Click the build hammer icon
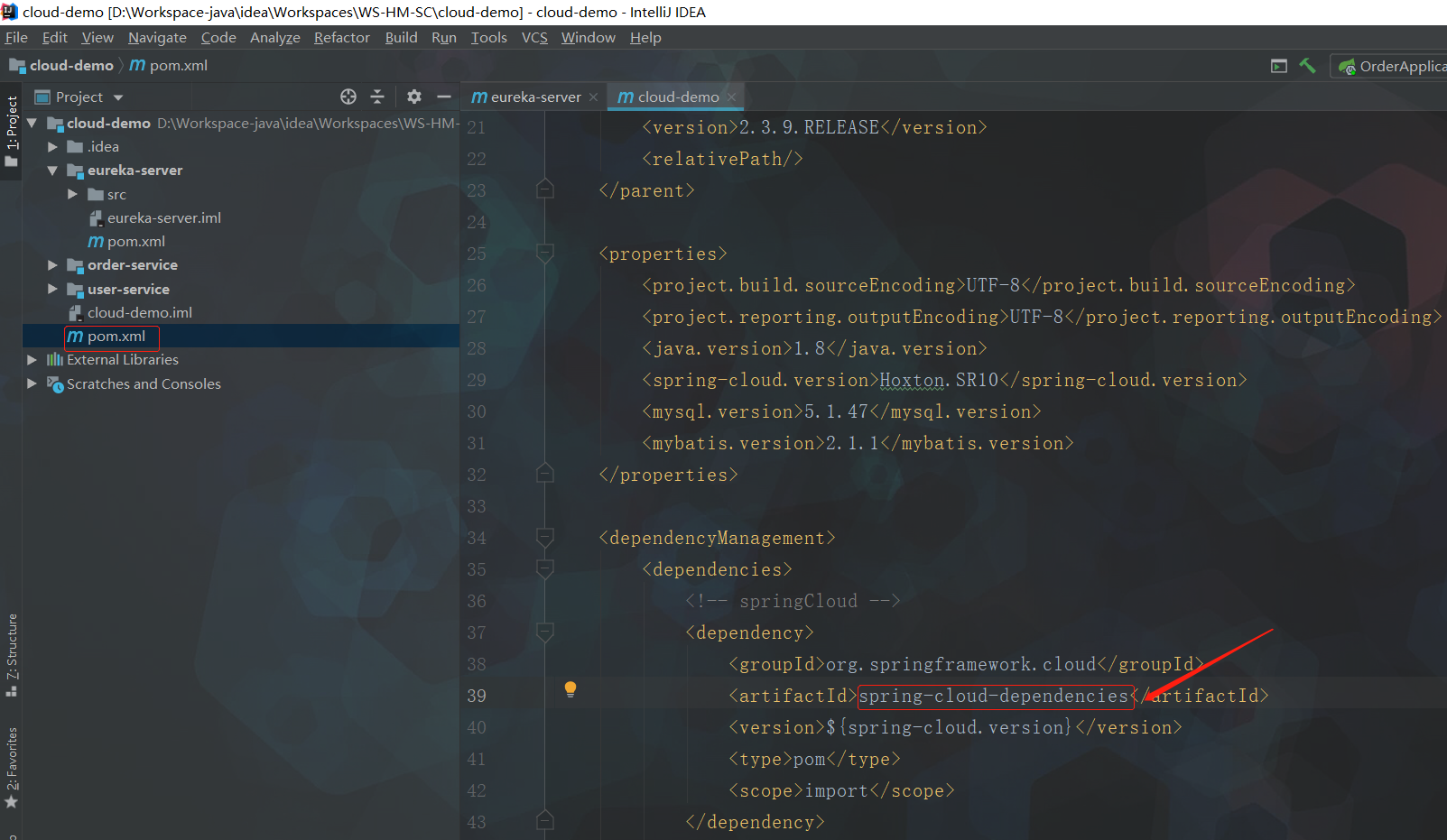This screenshot has width=1447, height=840. tap(1307, 66)
